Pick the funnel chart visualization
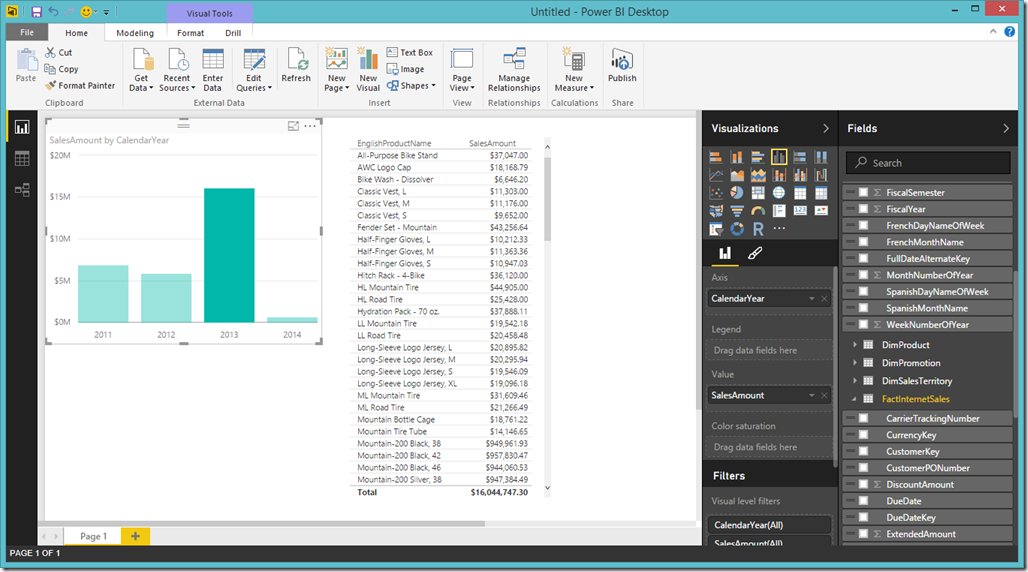 coord(737,211)
